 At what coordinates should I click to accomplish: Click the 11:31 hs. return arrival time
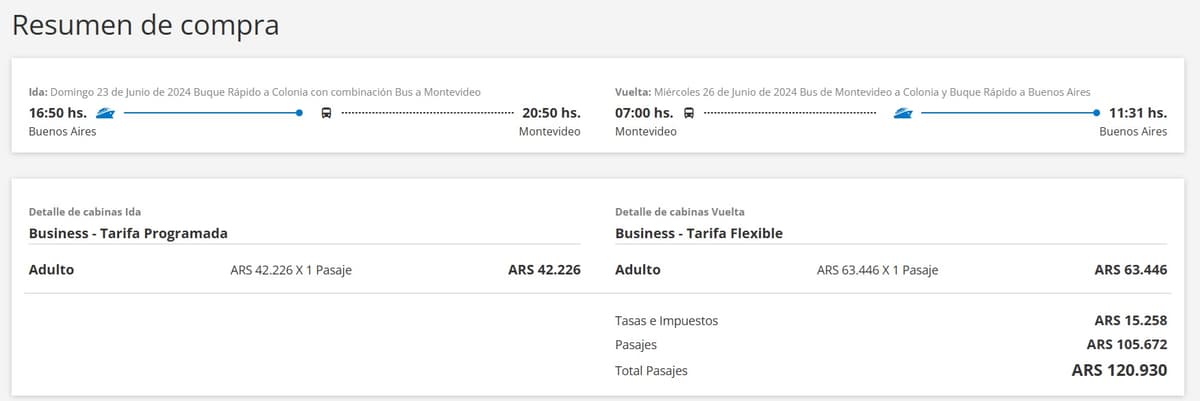(x=1137, y=113)
